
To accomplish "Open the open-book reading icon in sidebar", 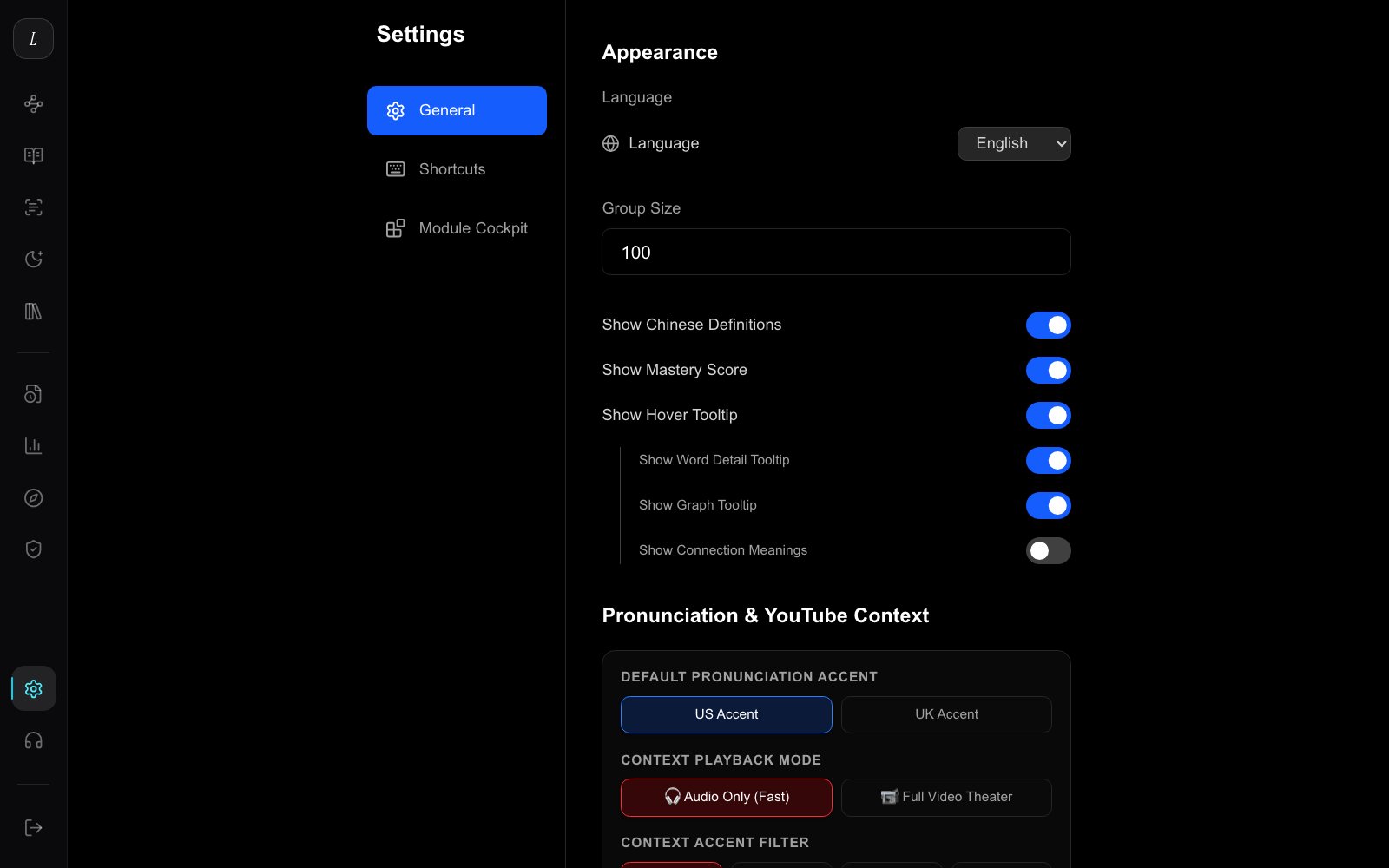I will pyautogui.click(x=33, y=155).
